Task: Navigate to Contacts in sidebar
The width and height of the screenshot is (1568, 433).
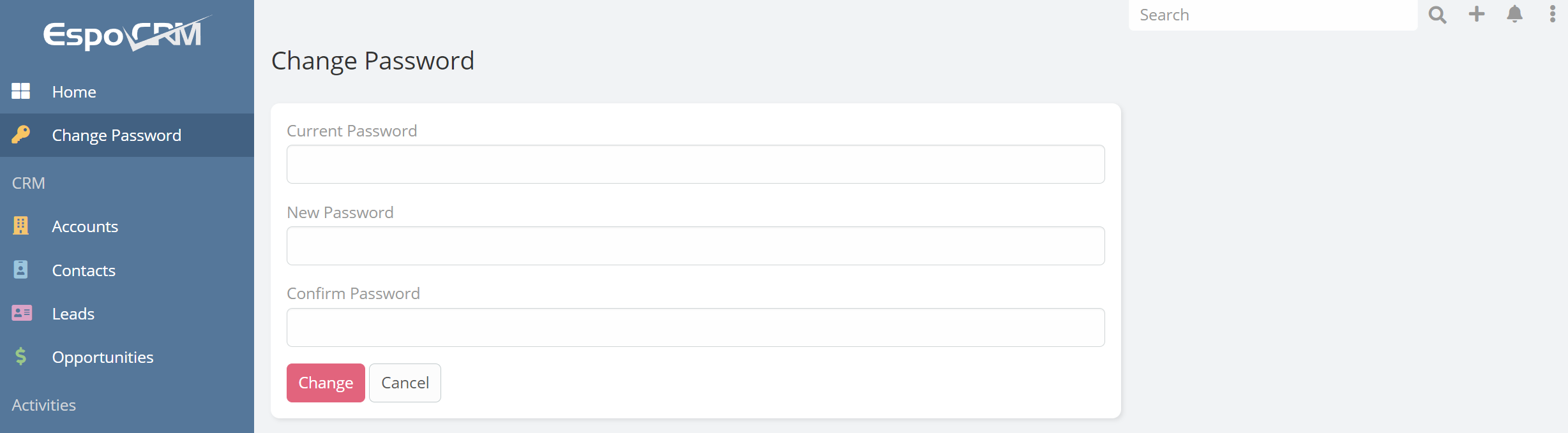Action: click(84, 270)
